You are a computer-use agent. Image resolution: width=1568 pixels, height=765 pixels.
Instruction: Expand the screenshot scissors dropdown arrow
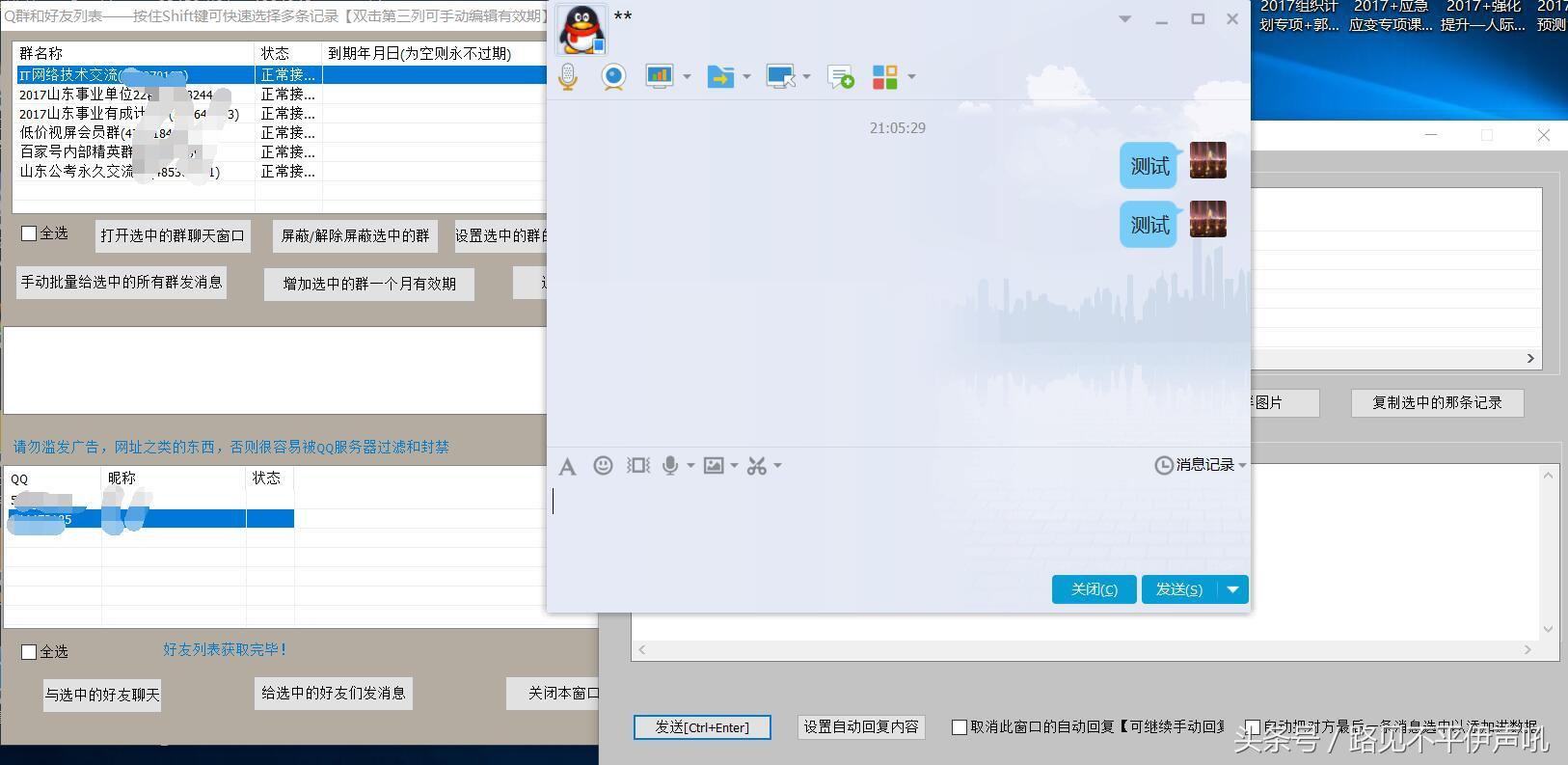(777, 466)
